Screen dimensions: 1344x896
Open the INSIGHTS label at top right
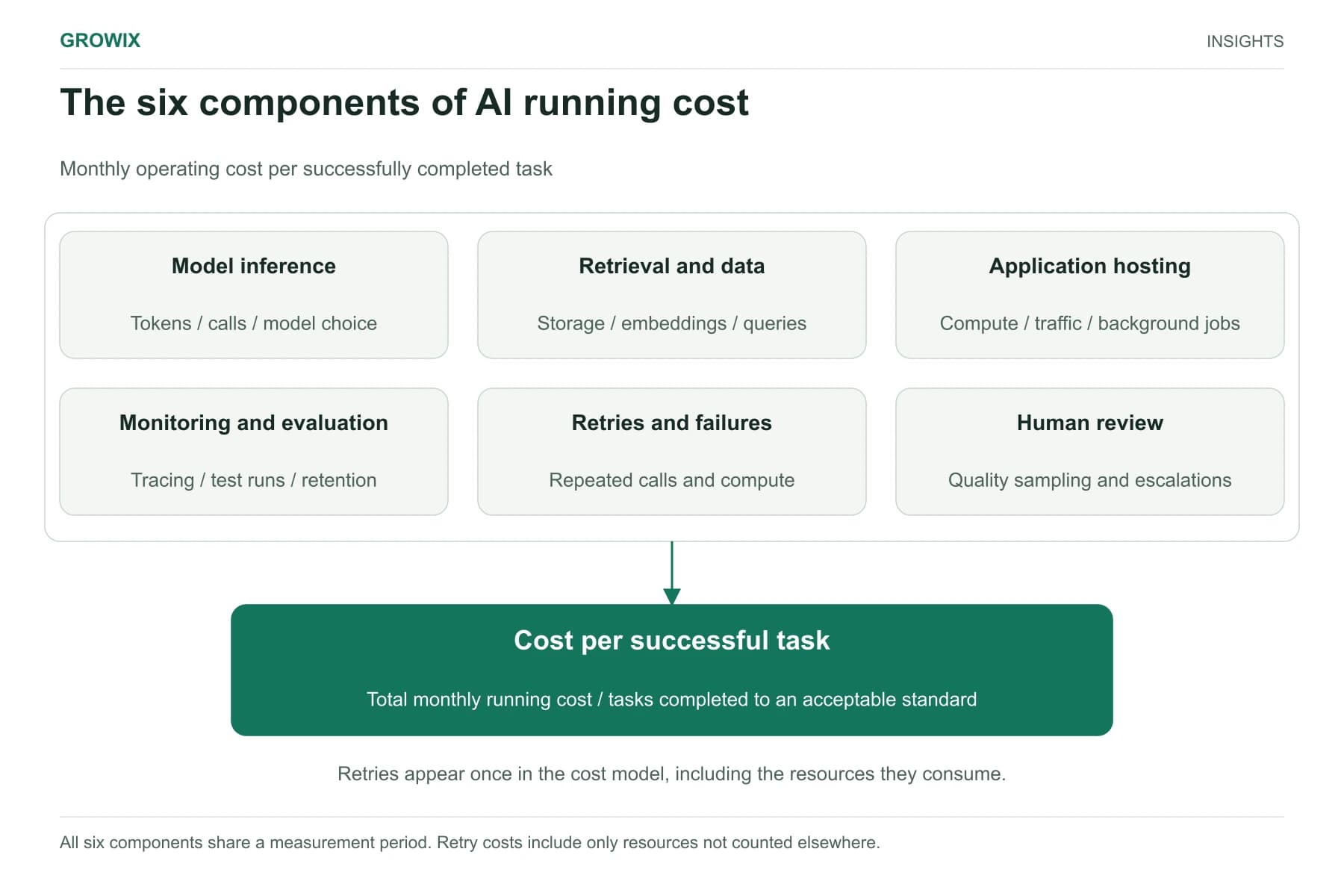tap(1245, 41)
